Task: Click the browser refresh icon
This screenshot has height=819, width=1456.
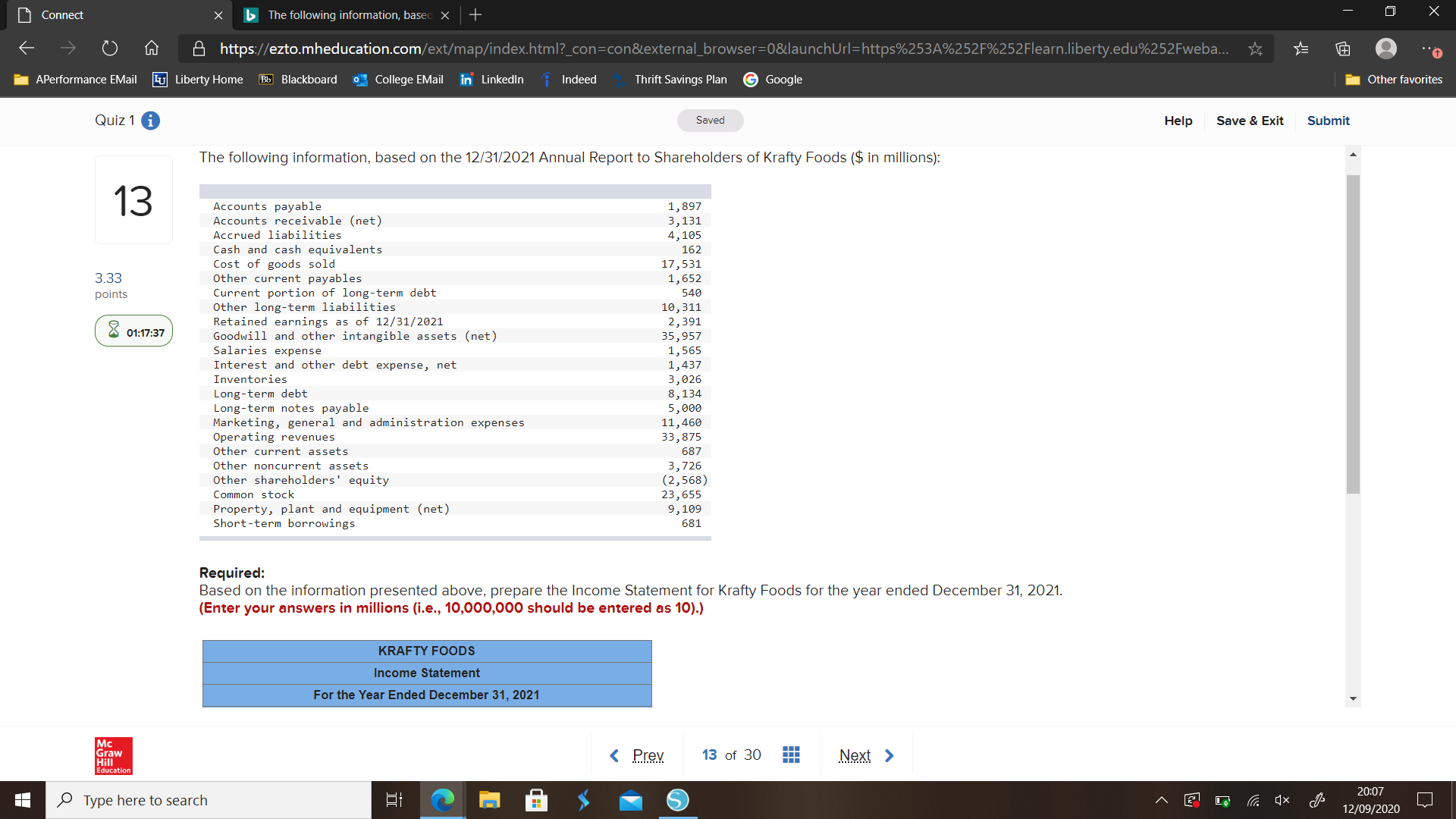Action: coord(110,49)
